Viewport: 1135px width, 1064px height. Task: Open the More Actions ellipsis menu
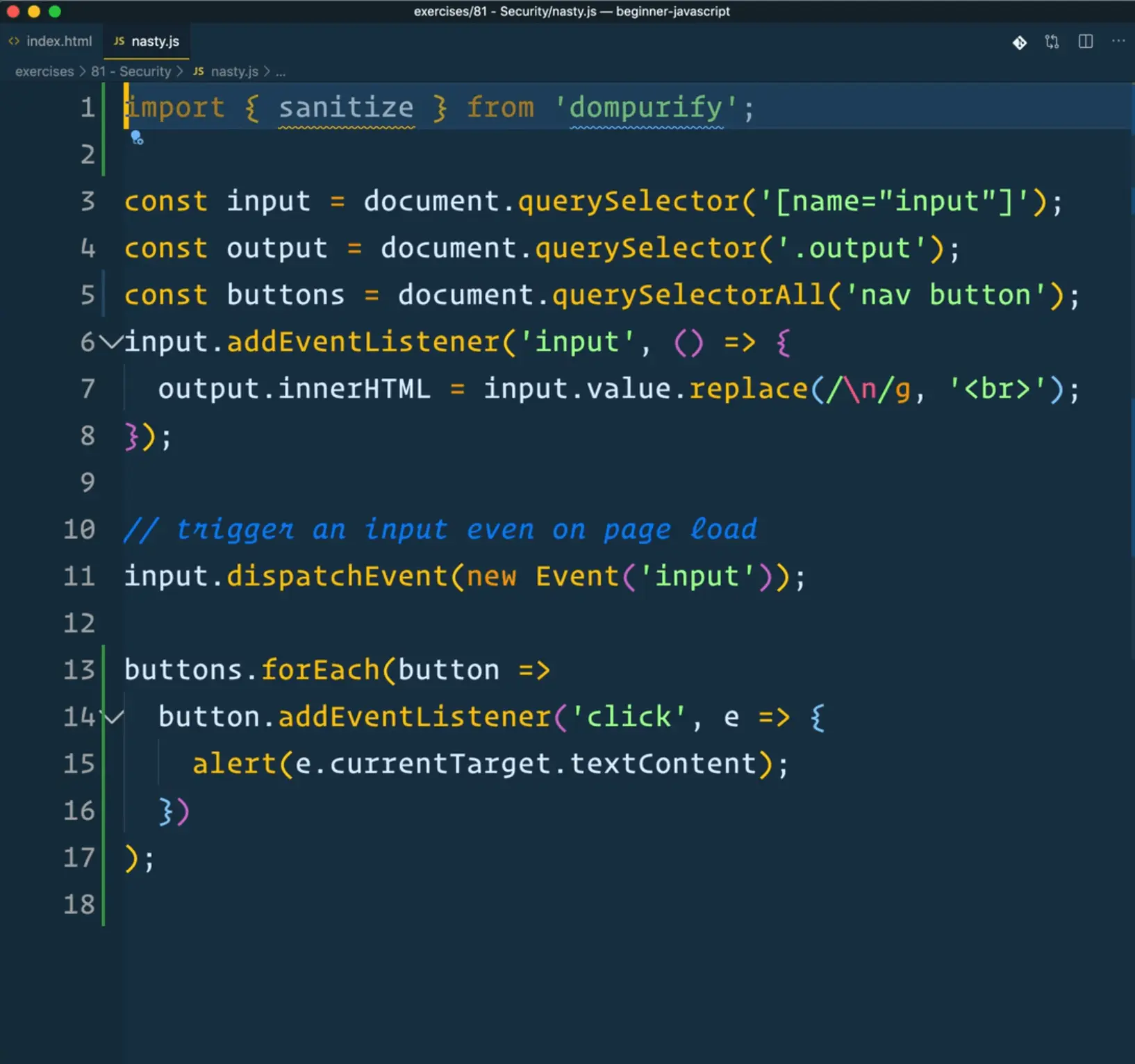pyautogui.click(x=1118, y=42)
